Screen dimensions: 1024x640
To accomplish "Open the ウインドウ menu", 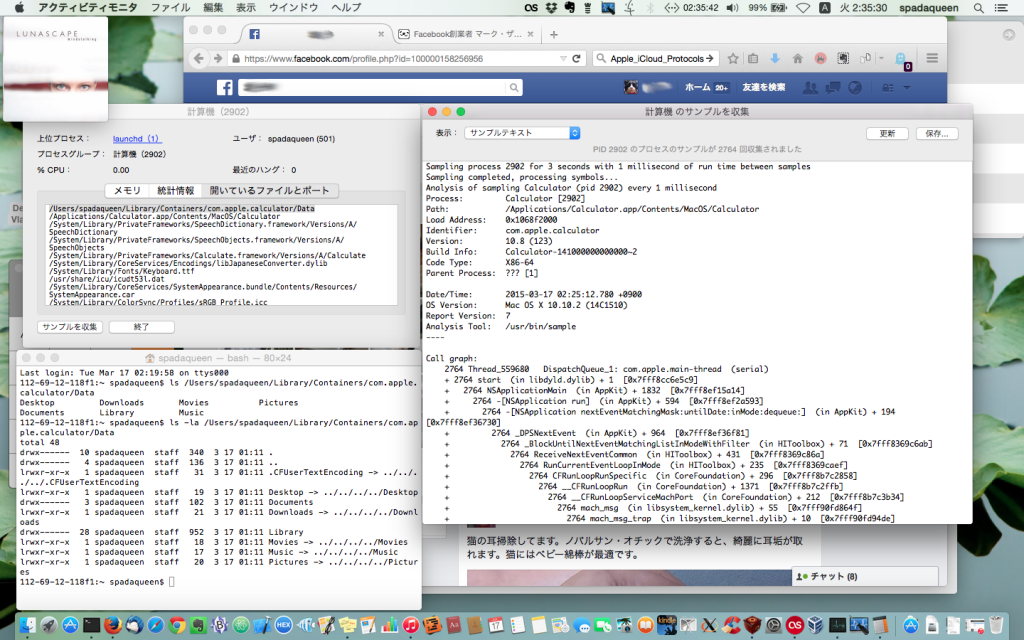I will click(x=293, y=8).
